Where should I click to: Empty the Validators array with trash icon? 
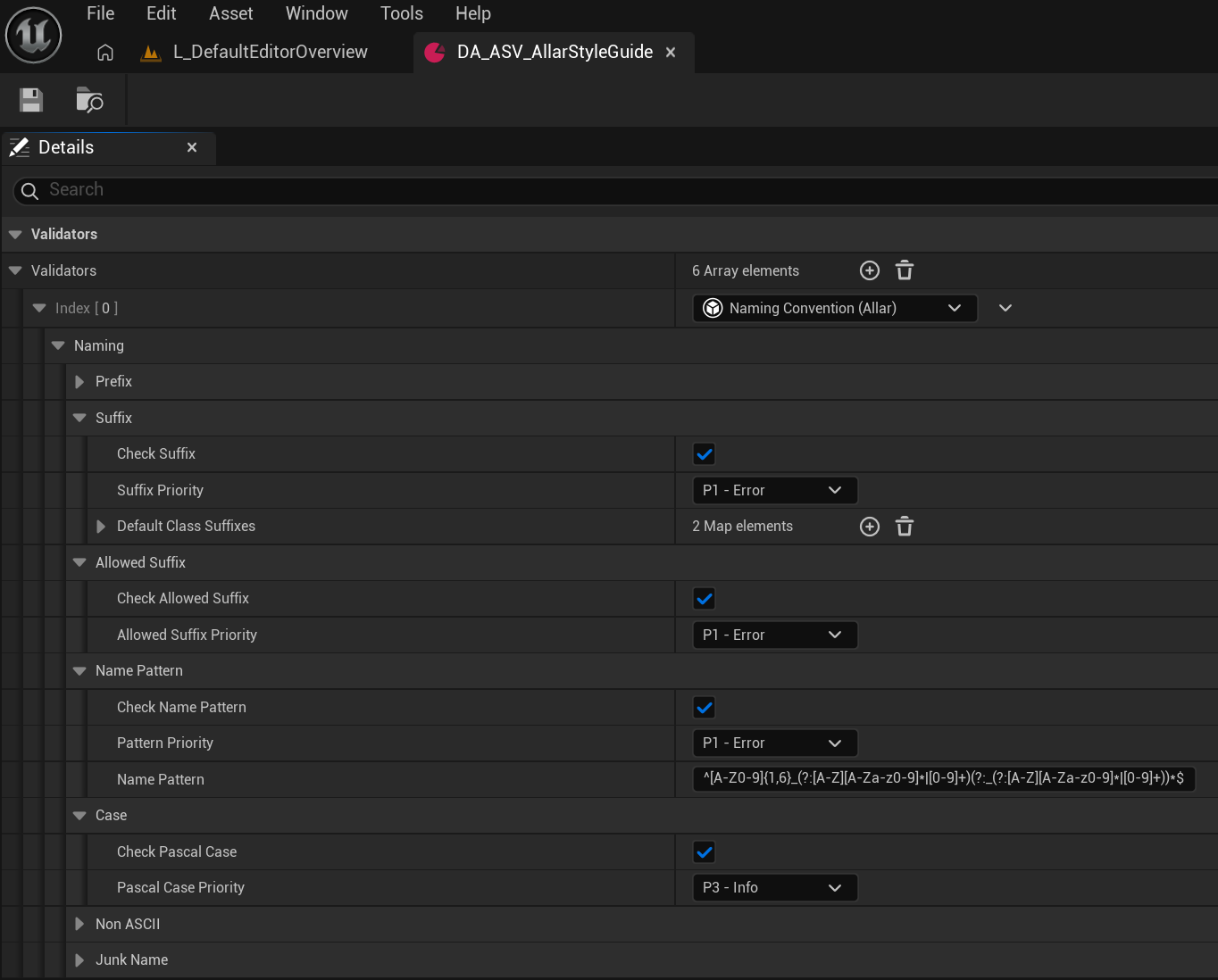coord(905,270)
